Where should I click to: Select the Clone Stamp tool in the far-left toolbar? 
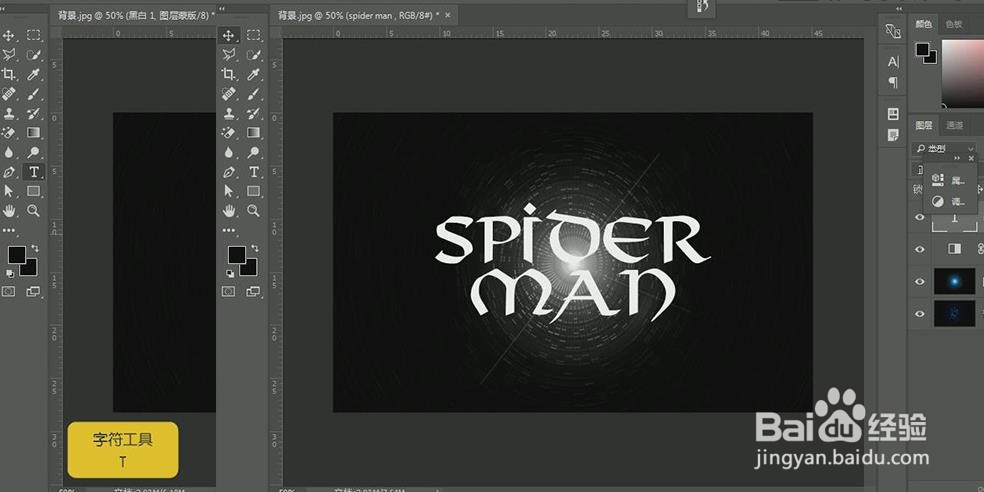9,113
